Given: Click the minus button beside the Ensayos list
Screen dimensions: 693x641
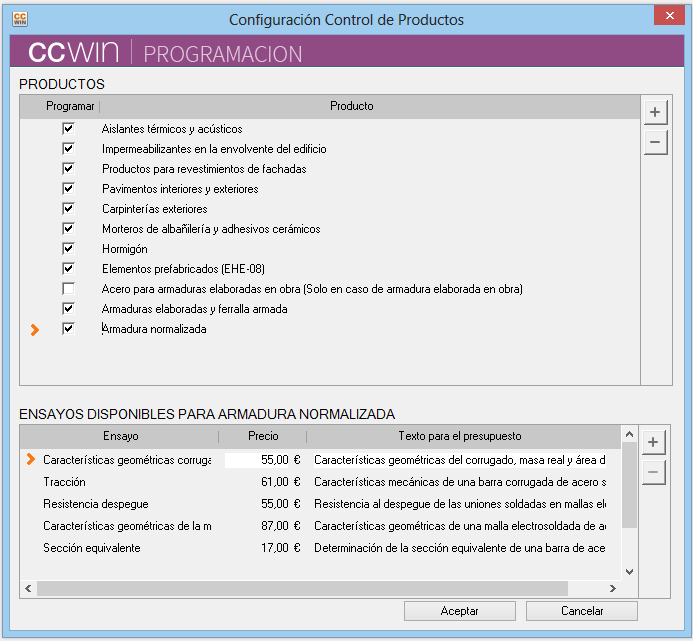Looking at the screenshot, I should tap(654, 473).
